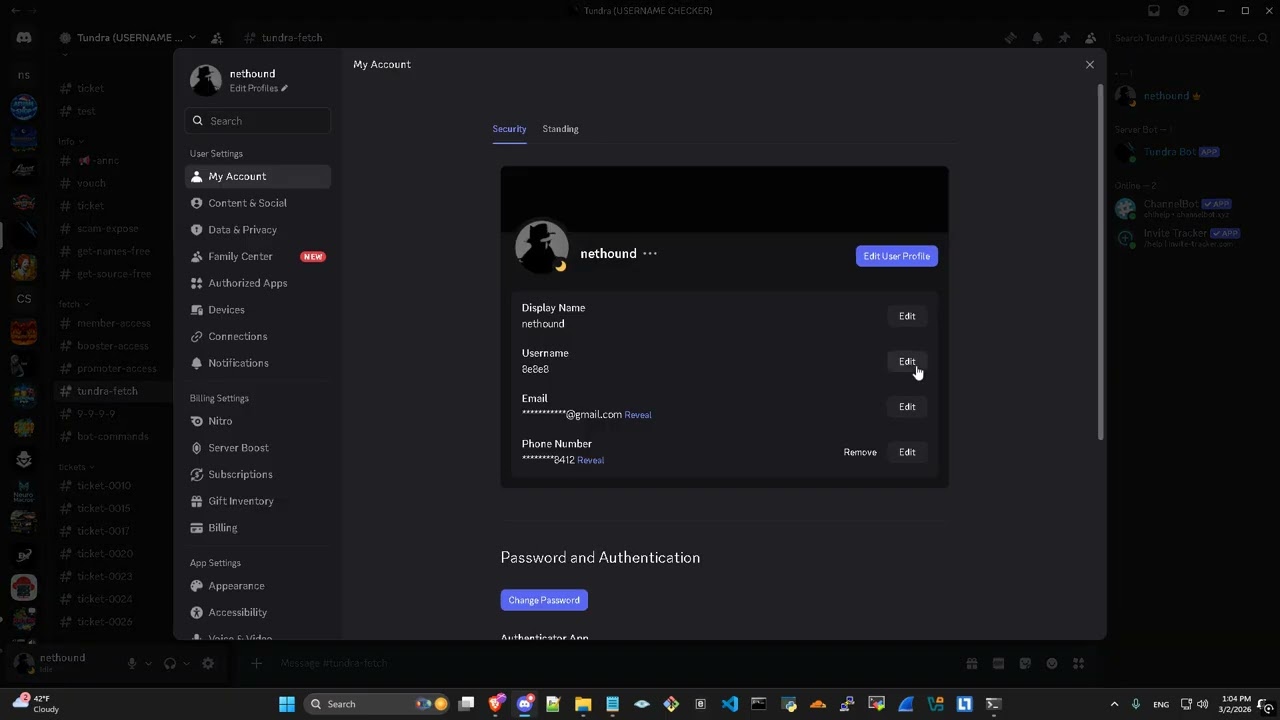Screen dimensions: 1280x720
Task: Open user settings gear in user panel
Action: coord(208,663)
